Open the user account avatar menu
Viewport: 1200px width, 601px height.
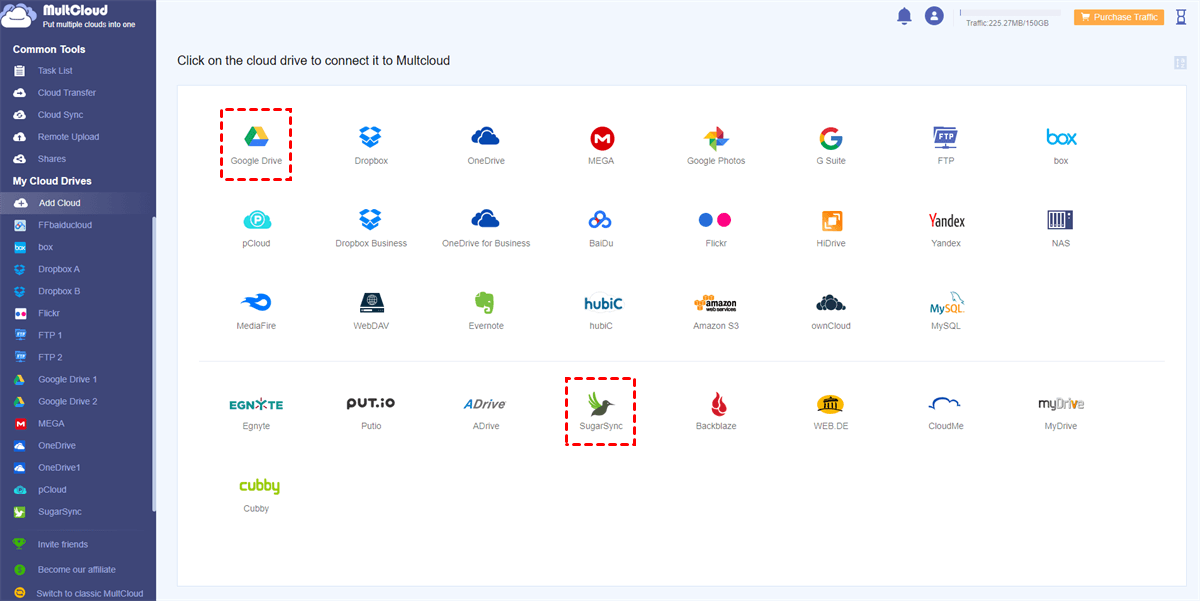(x=934, y=16)
